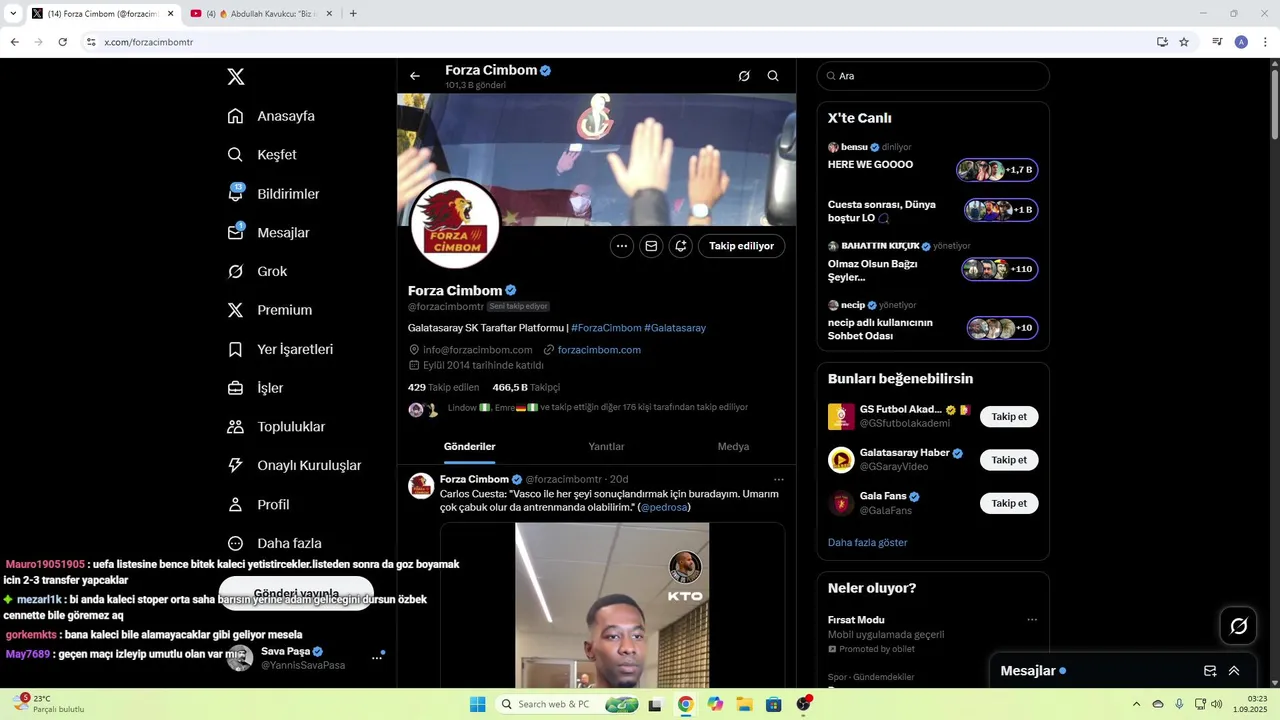Open #Galatasaray hashtag link
The height and width of the screenshot is (720, 1280).
point(675,328)
